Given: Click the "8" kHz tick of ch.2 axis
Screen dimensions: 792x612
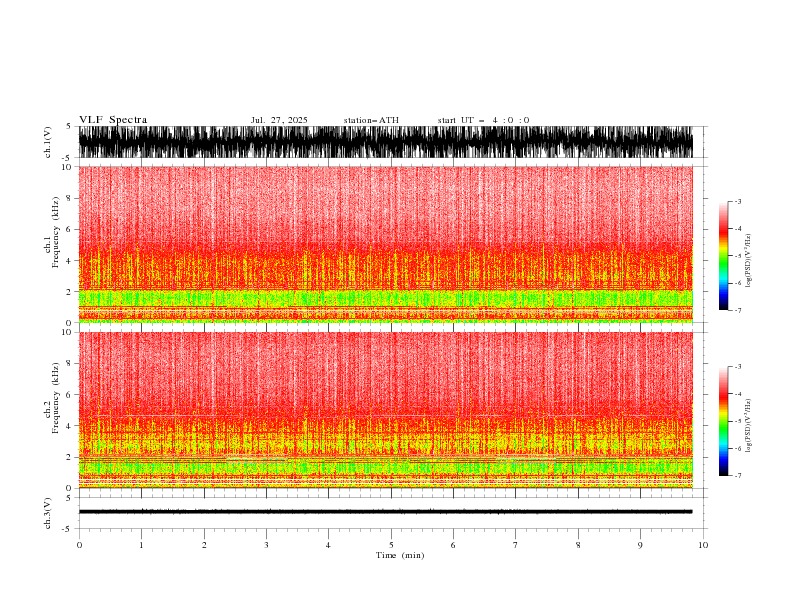Looking at the screenshot, I should pyautogui.click(x=69, y=364).
